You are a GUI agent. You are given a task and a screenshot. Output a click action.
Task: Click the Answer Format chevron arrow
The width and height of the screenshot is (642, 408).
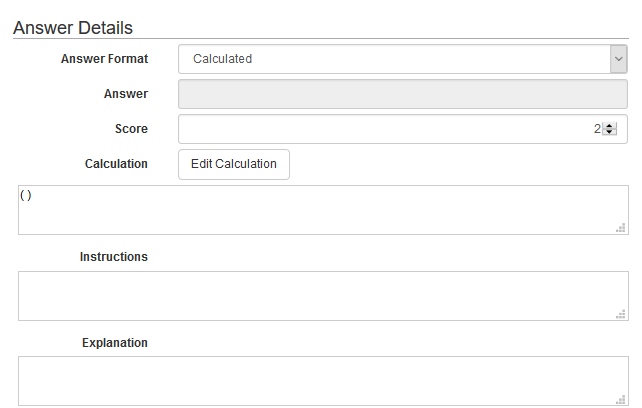point(618,59)
